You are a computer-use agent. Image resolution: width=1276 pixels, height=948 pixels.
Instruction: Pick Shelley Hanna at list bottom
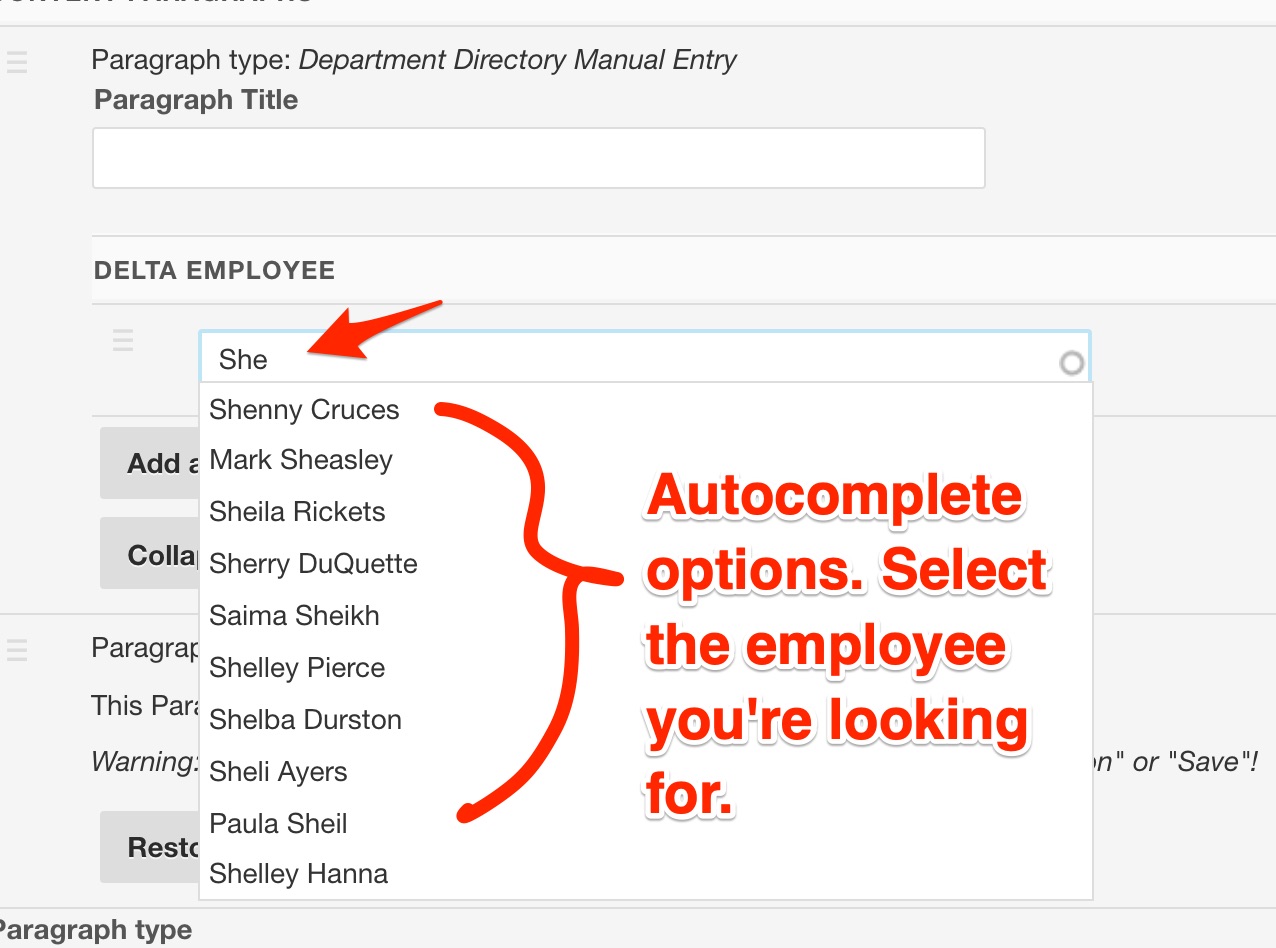tap(298, 874)
